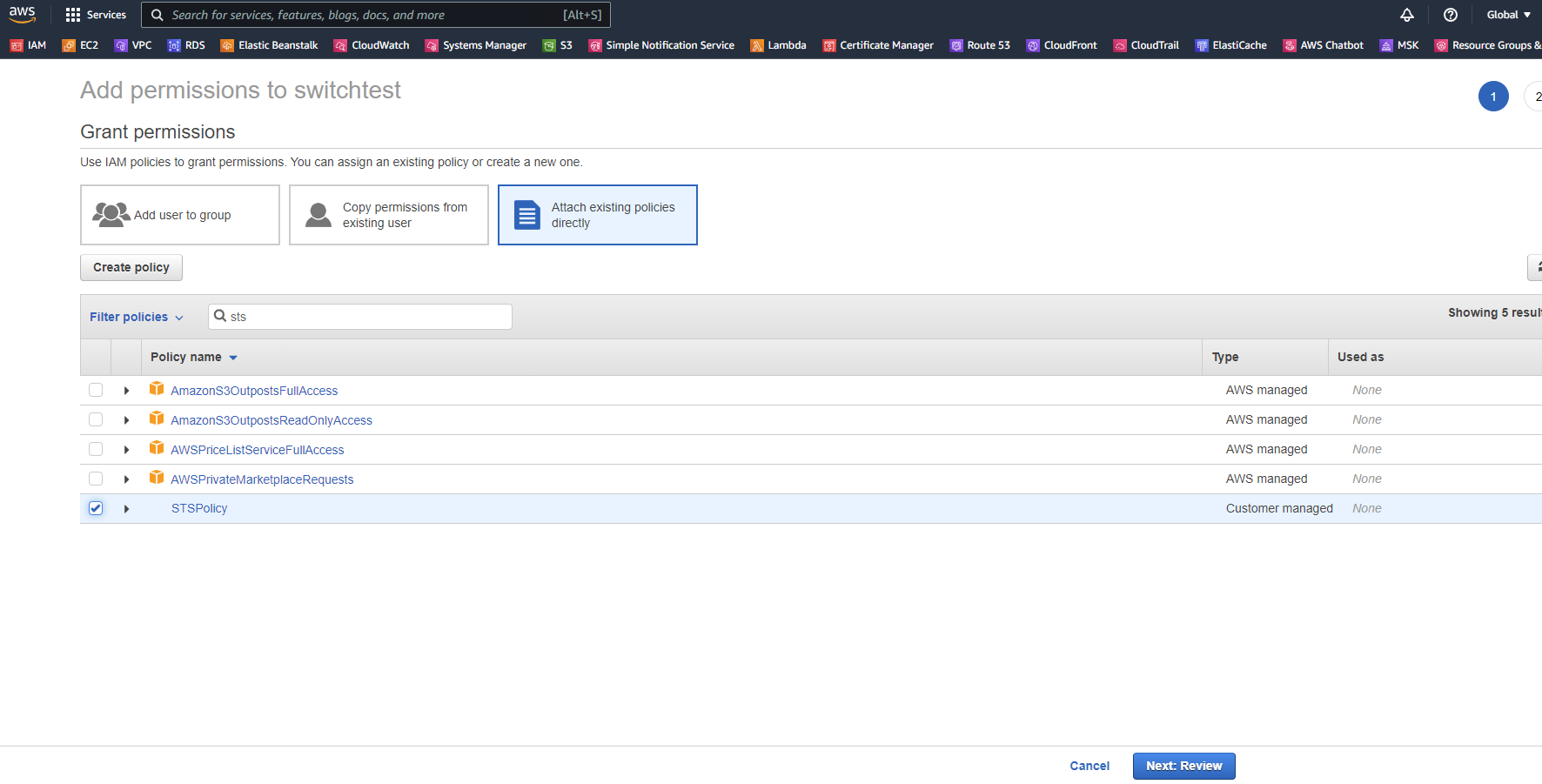Select Copy permissions from existing user

(x=389, y=215)
